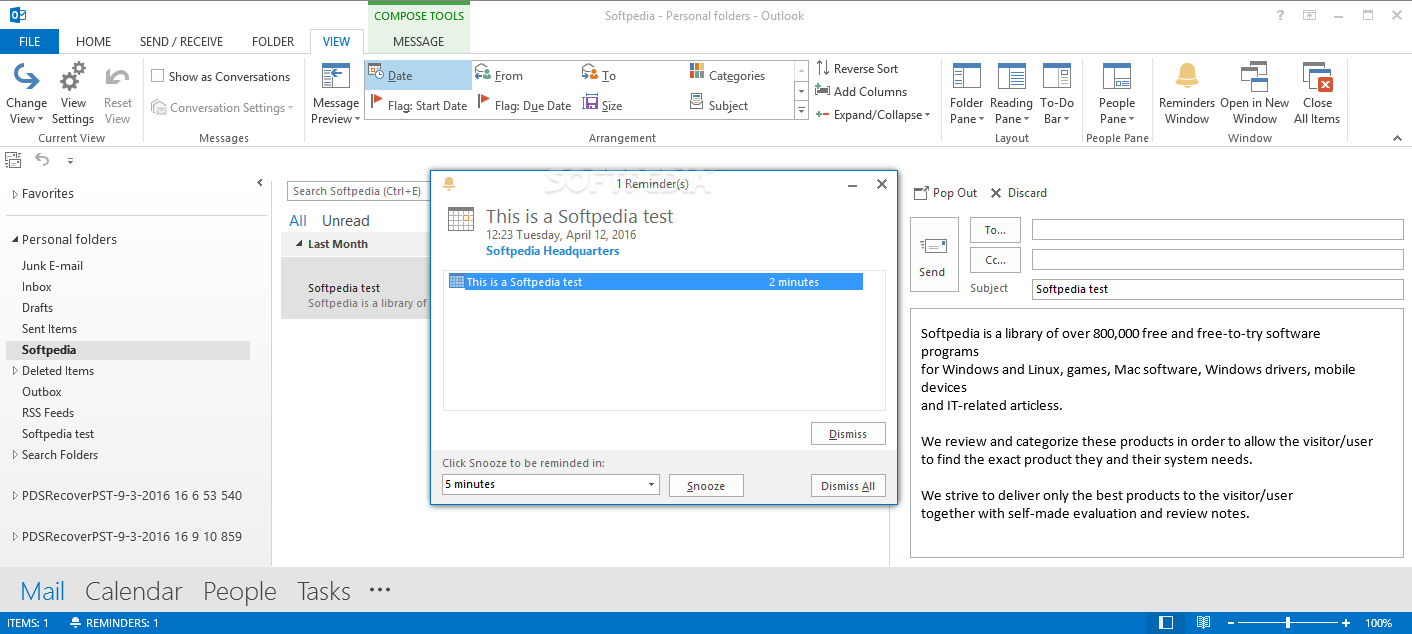Click the Send/Receive quick access icon
The width and height of the screenshot is (1412, 634).
(x=13, y=160)
